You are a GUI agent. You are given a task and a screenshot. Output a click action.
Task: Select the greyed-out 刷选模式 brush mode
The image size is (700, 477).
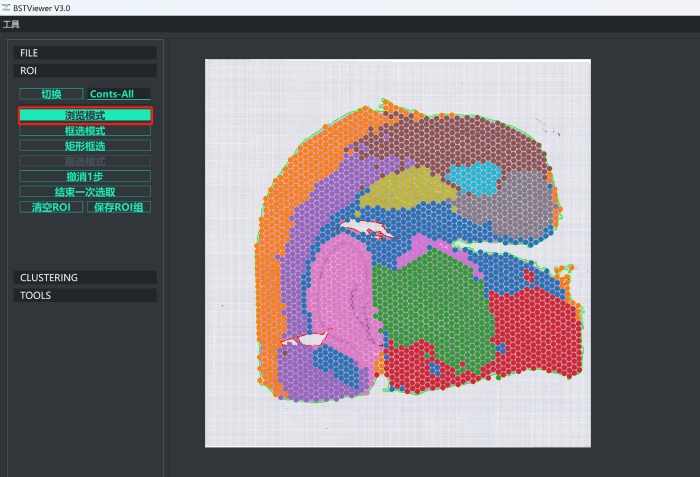tap(85, 161)
